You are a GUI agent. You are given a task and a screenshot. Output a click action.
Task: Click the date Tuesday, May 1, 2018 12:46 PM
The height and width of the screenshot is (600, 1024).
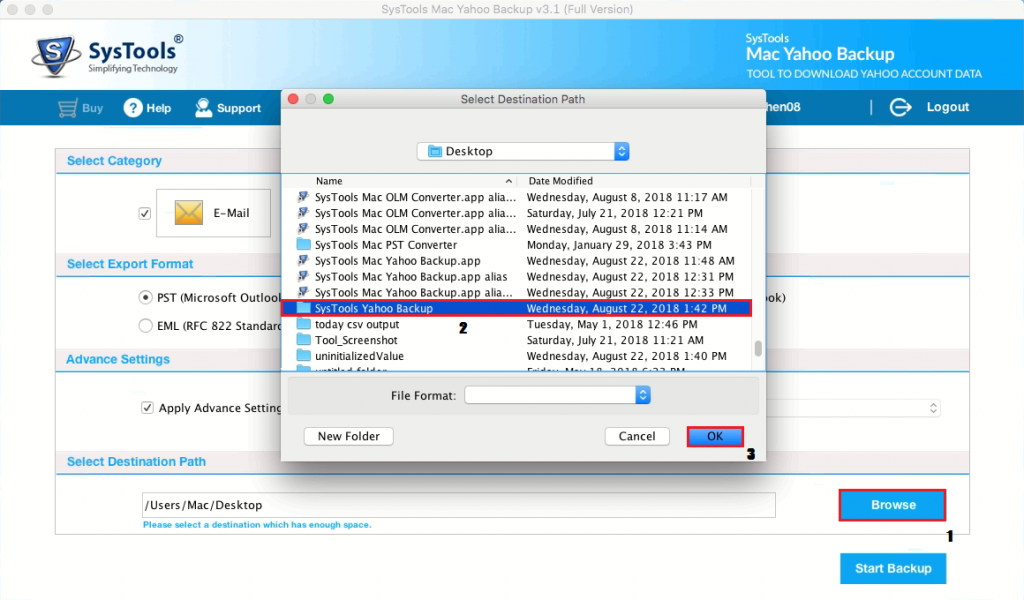[612, 324]
